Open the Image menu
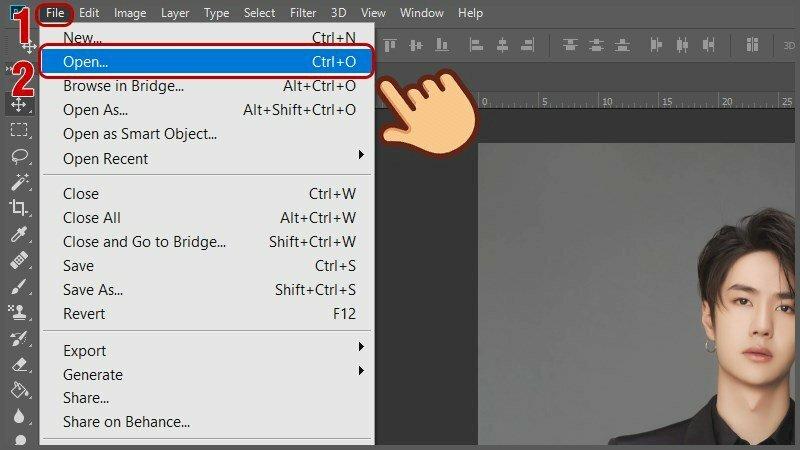800x450 pixels. tap(130, 13)
